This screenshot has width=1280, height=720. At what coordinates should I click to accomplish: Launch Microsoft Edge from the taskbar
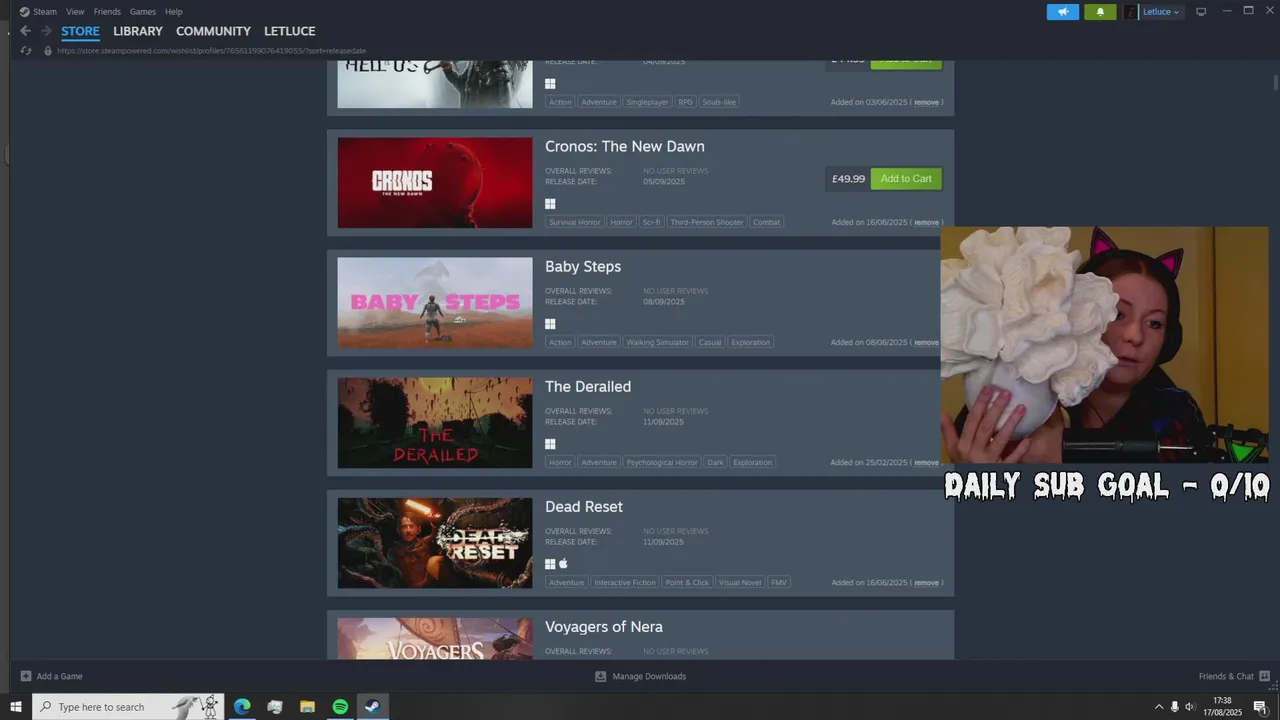242,707
